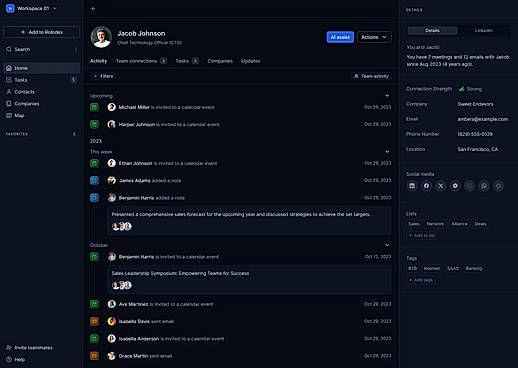The image size is (518, 368).
Task: Click the B2B tag
Action: click(413, 268)
